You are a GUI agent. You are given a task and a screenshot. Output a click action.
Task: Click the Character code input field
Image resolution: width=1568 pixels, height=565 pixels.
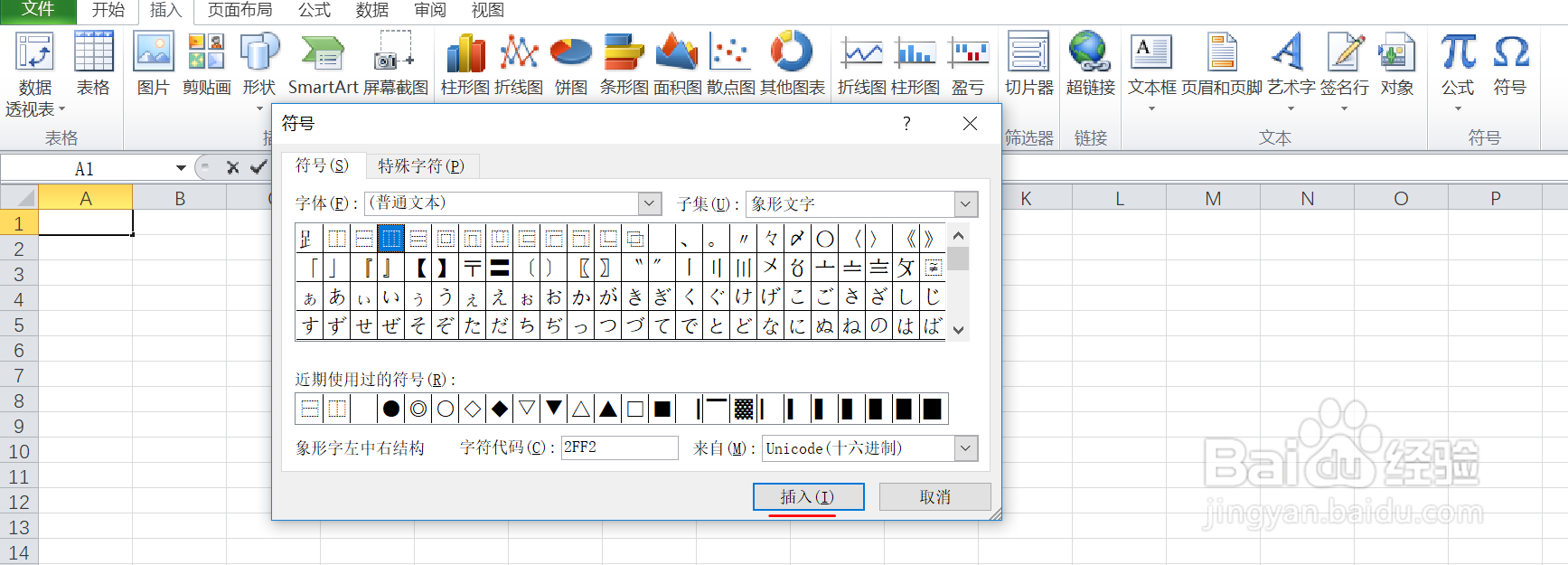(619, 447)
